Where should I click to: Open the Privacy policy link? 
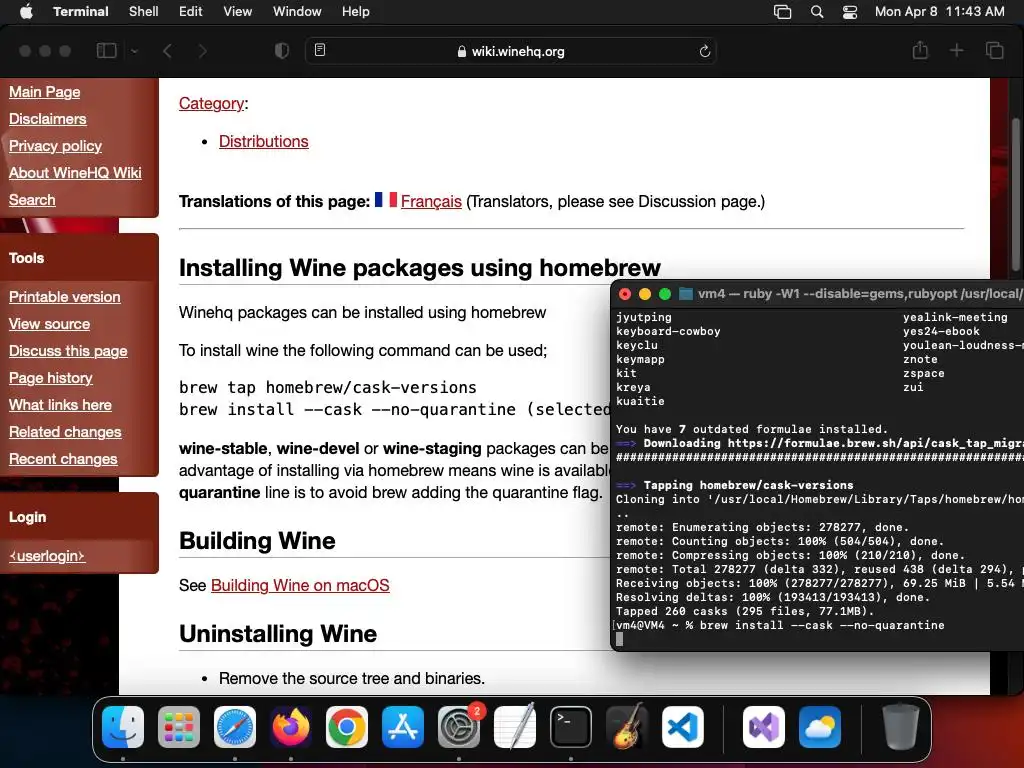click(x=56, y=146)
